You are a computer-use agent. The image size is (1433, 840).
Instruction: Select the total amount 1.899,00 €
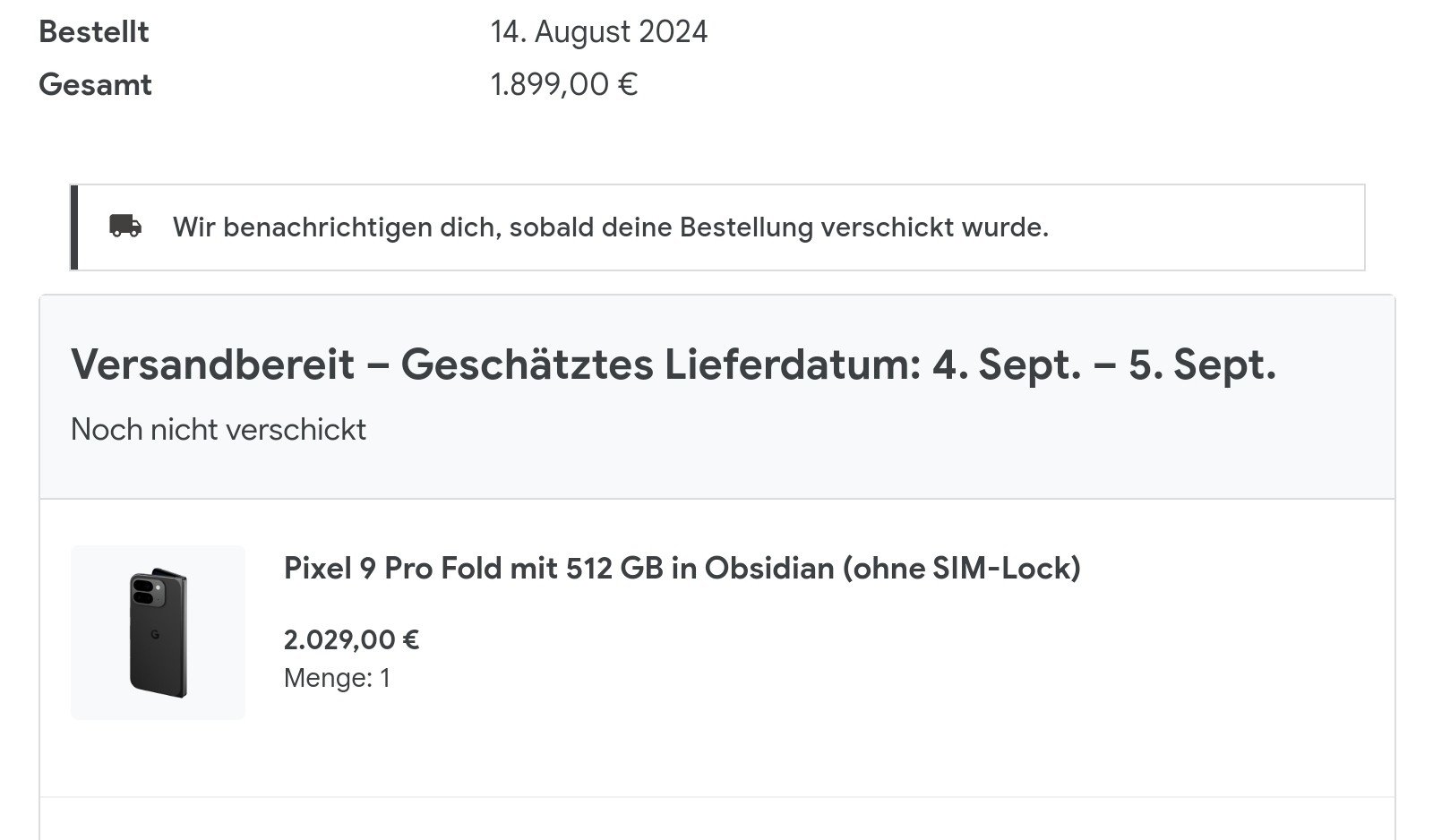tap(564, 85)
